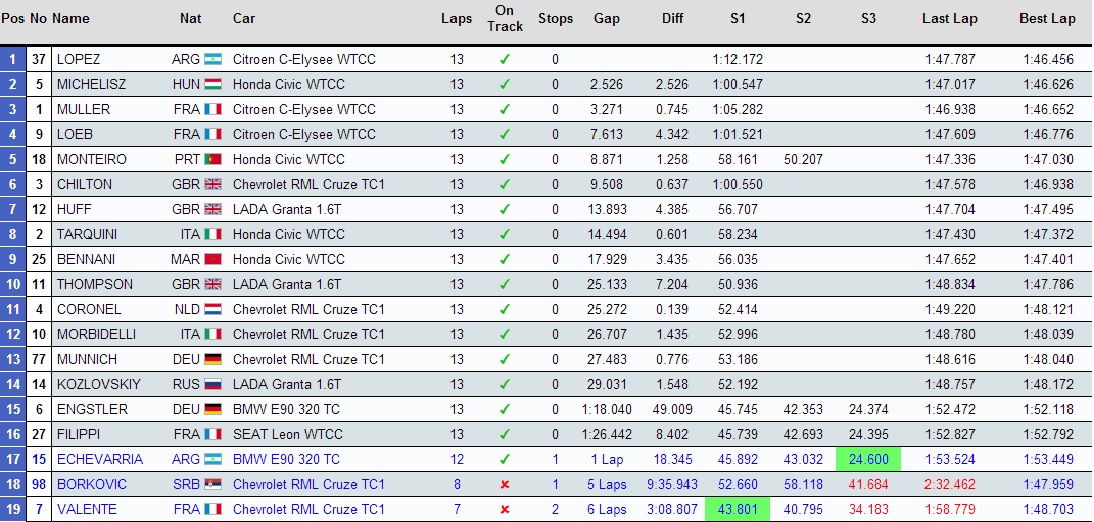Click the UK flag in CHILTON row
This screenshot has width=1094, height=522.
(213, 185)
